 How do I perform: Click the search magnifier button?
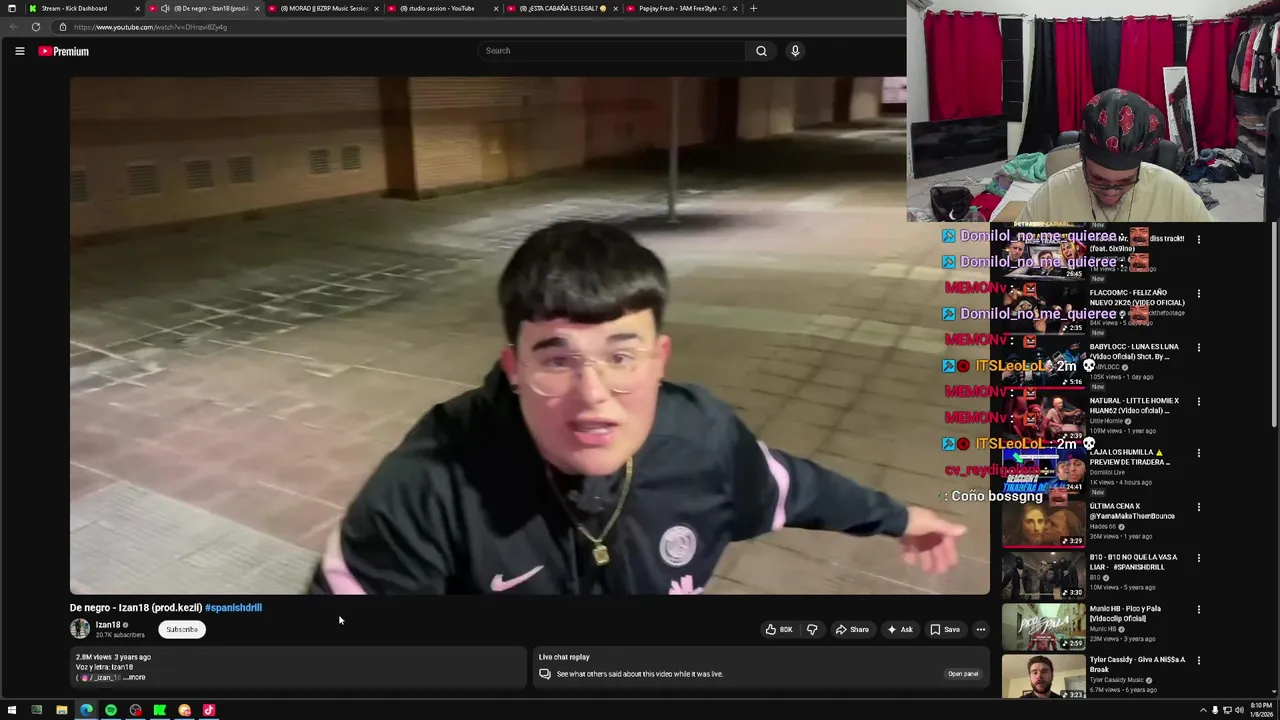click(761, 51)
